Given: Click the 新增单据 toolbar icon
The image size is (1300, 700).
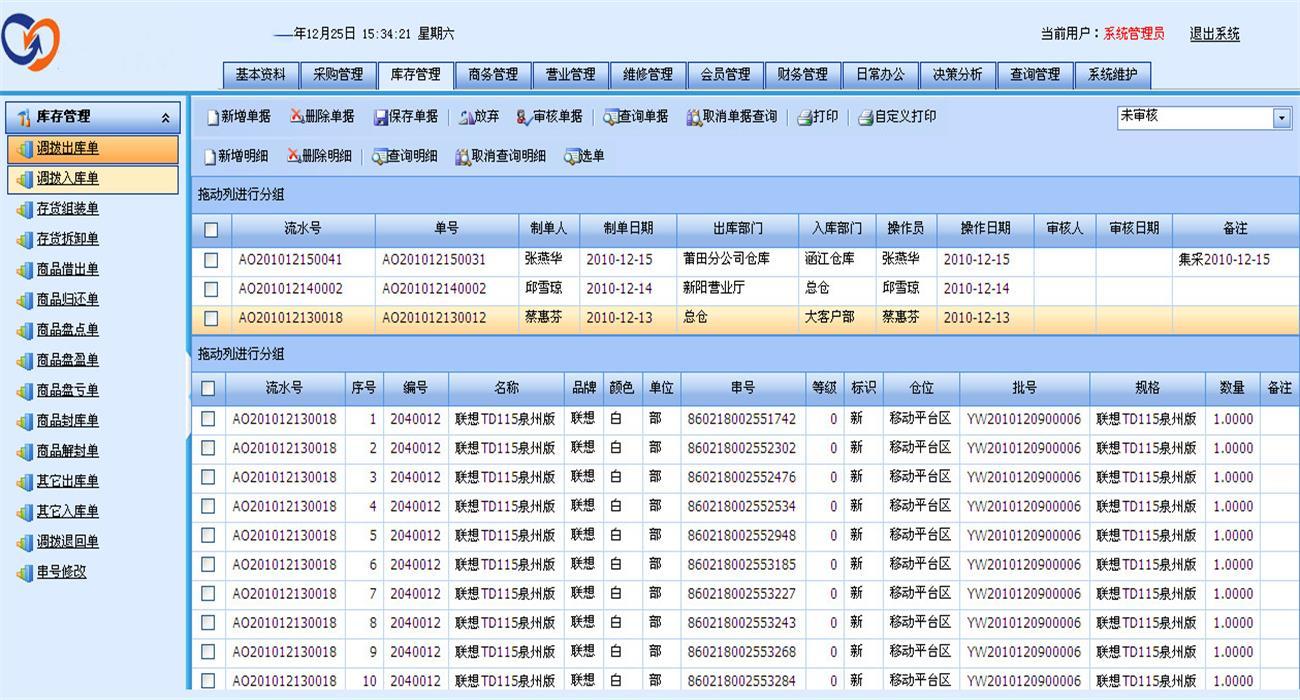Looking at the screenshot, I should (x=213, y=117).
